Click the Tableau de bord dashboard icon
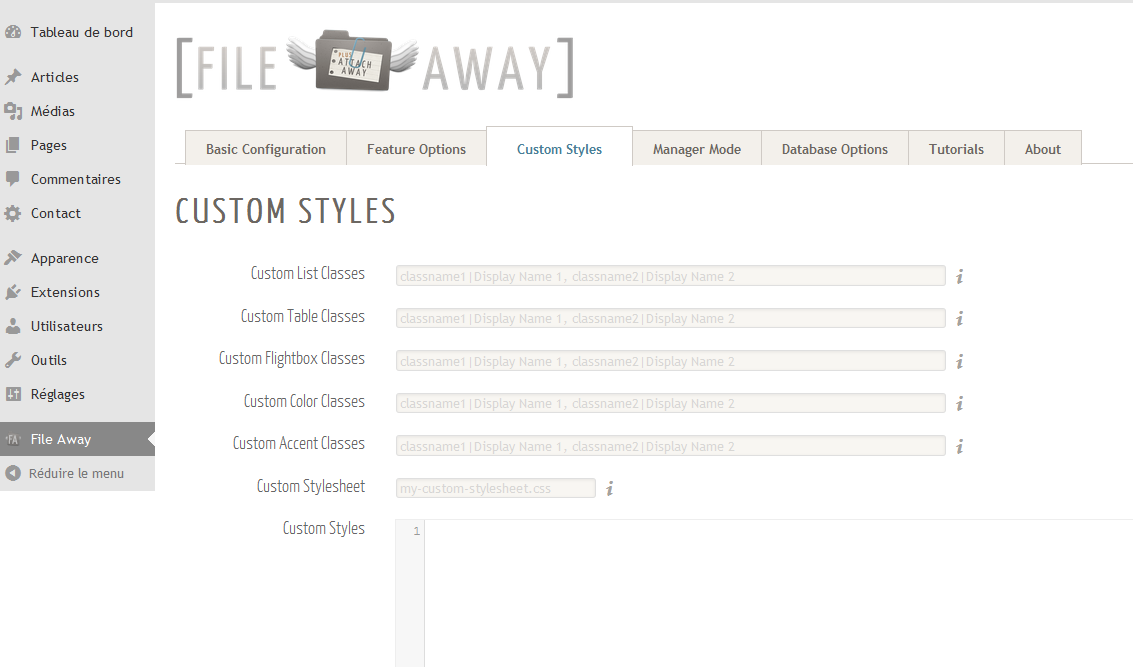Image resolution: width=1133 pixels, height=667 pixels. pyautogui.click(x=13, y=32)
